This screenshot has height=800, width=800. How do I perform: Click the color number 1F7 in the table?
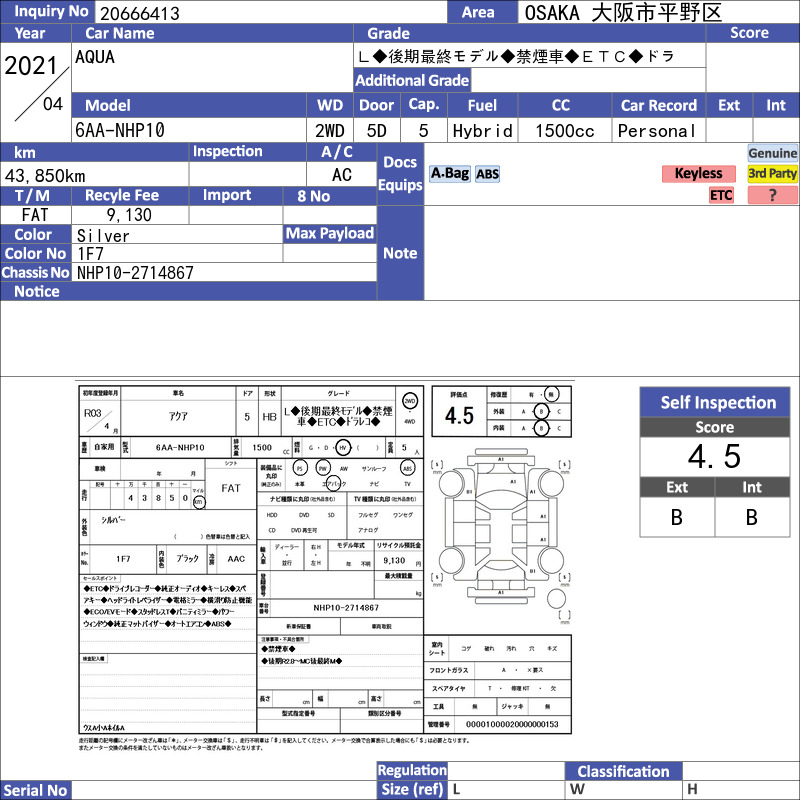tap(90, 254)
